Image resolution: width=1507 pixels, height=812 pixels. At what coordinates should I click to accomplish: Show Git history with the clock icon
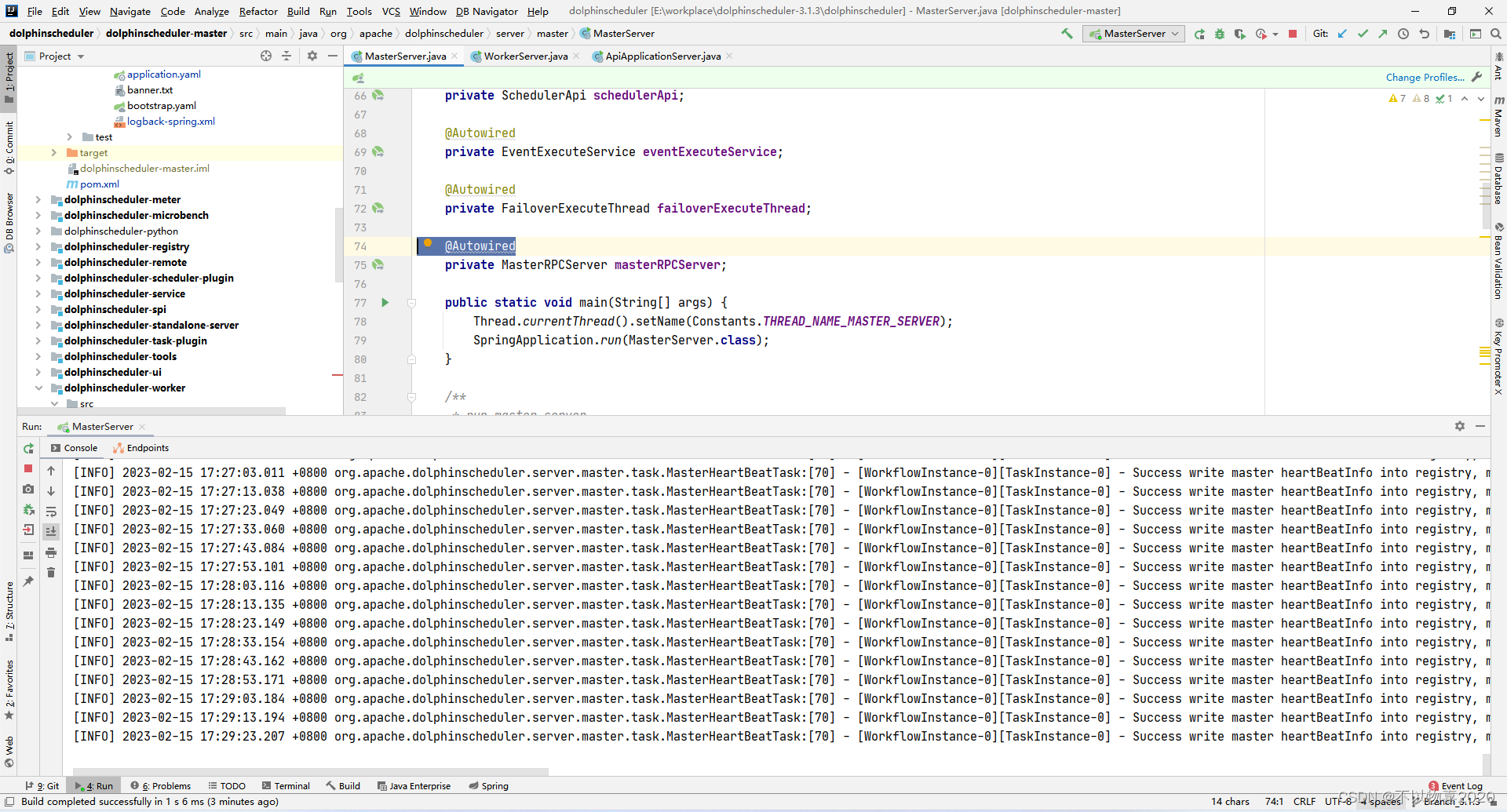point(1403,34)
